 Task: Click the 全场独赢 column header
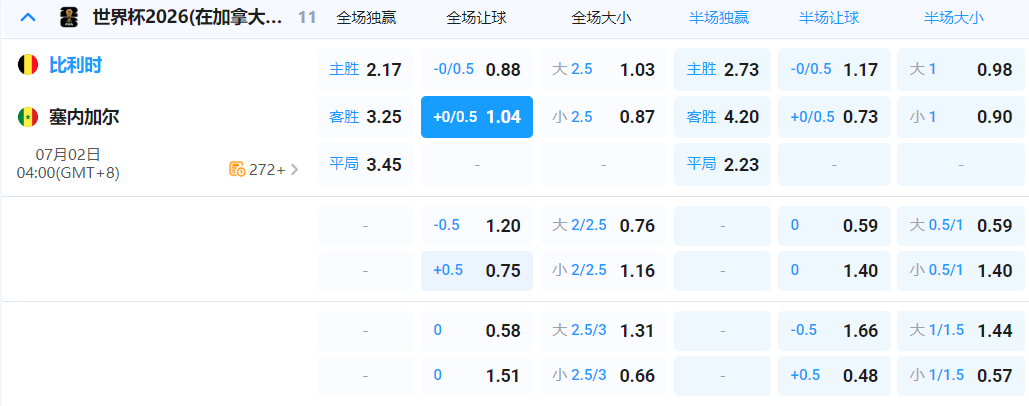(x=366, y=18)
